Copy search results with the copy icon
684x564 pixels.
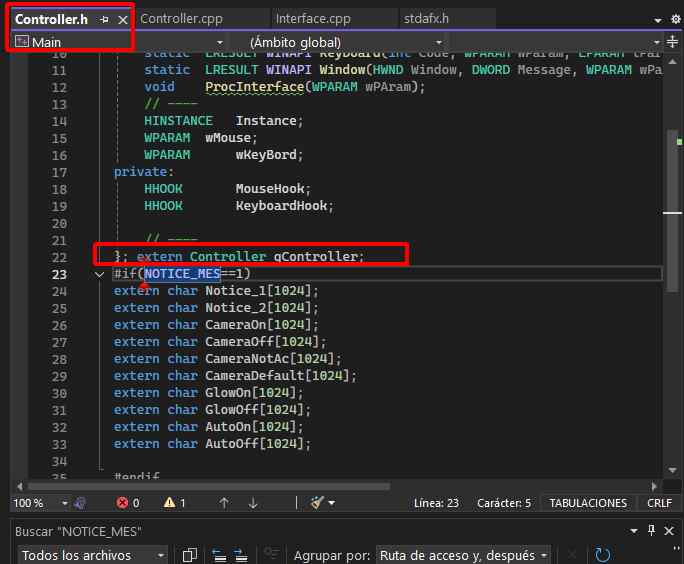coord(190,555)
